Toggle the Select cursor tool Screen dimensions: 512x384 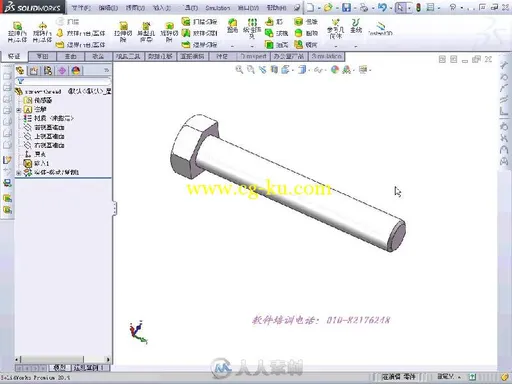pyautogui.click(x=400, y=7)
